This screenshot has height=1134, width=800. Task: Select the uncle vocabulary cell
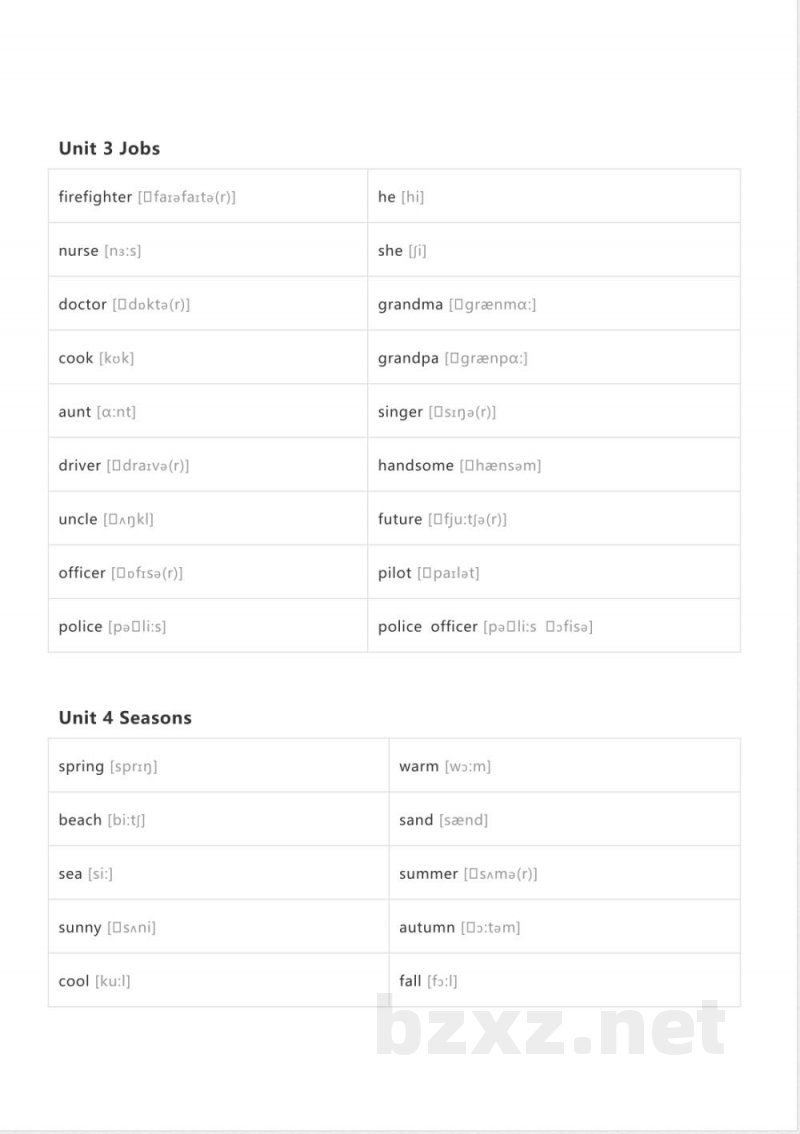coord(208,519)
